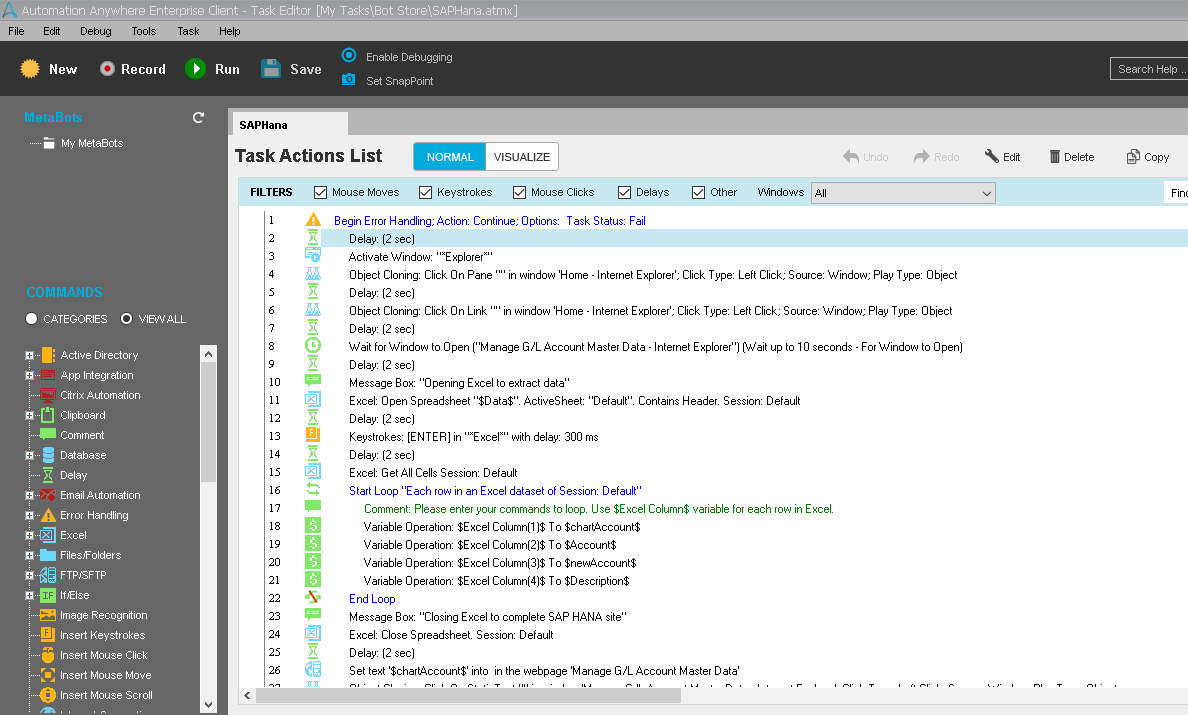Expand the Excel command node
1188x715 pixels.
click(30, 535)
